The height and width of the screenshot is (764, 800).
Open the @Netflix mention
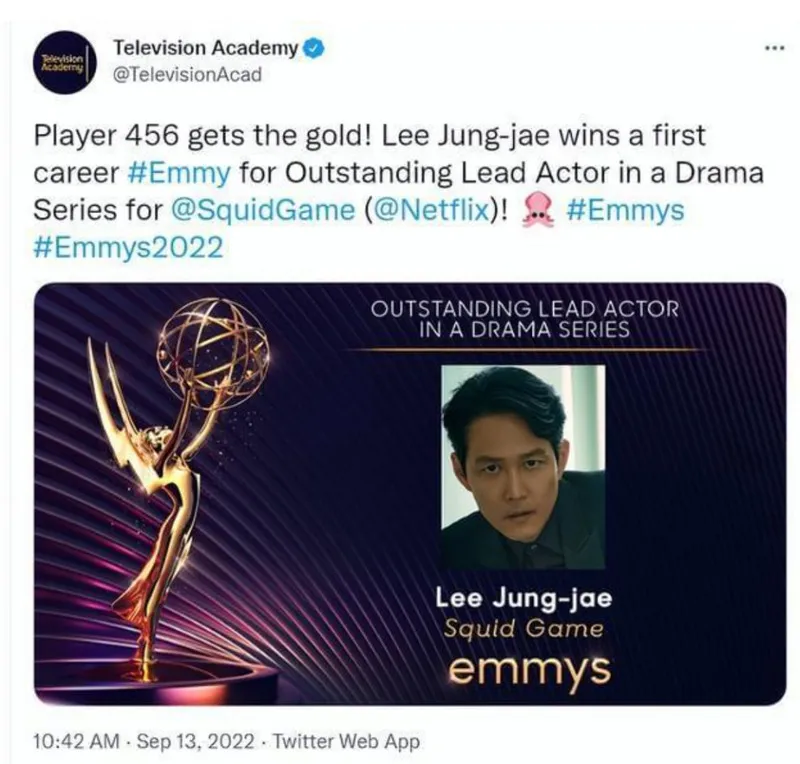click(432, 210)
